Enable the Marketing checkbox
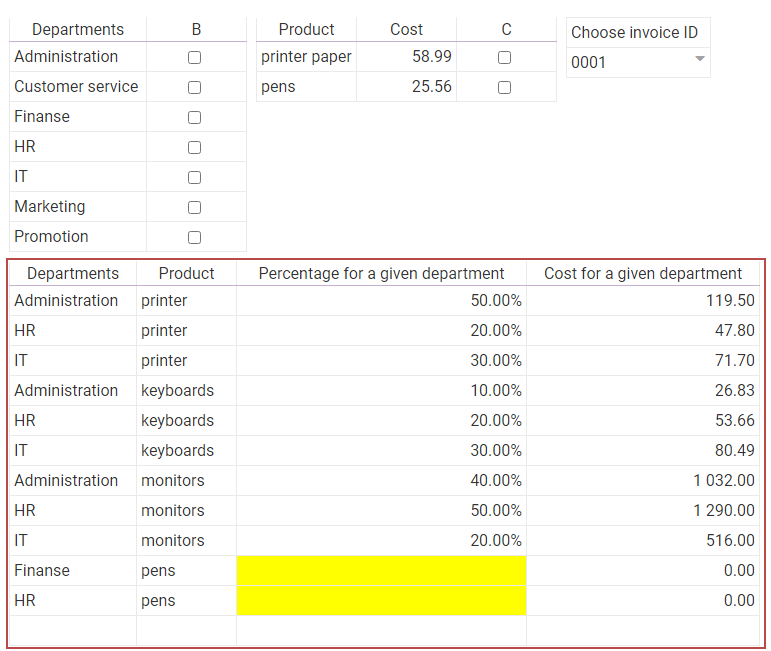Screen dimensions: 771x651 coord(194,207)
